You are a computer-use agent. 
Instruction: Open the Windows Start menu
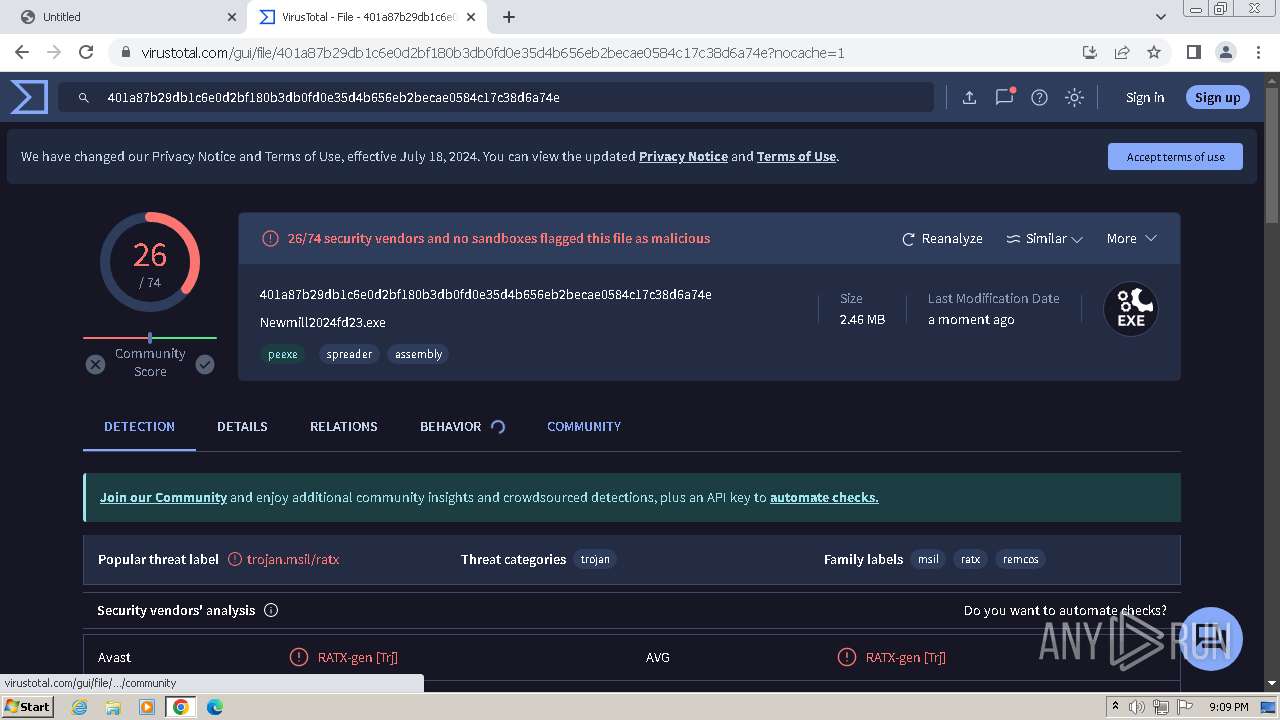coord(27,707)
